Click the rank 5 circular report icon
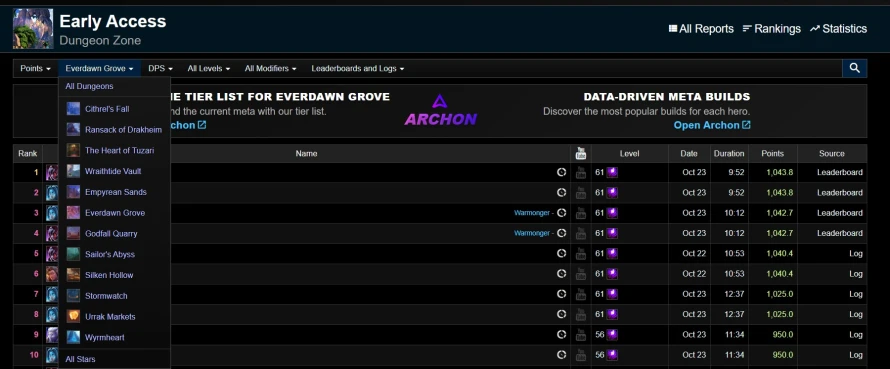 pyautogui.click(x=561, y=253)
